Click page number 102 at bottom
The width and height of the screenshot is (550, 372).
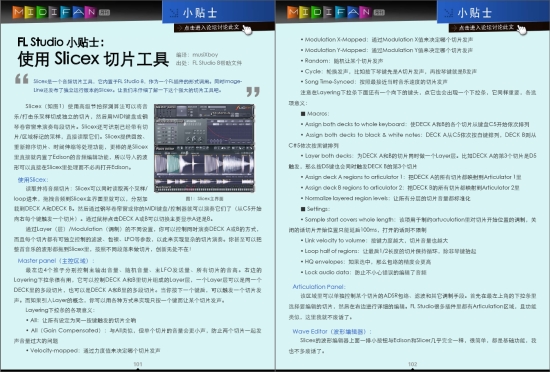pyautogui.click(x=412, y=364)
